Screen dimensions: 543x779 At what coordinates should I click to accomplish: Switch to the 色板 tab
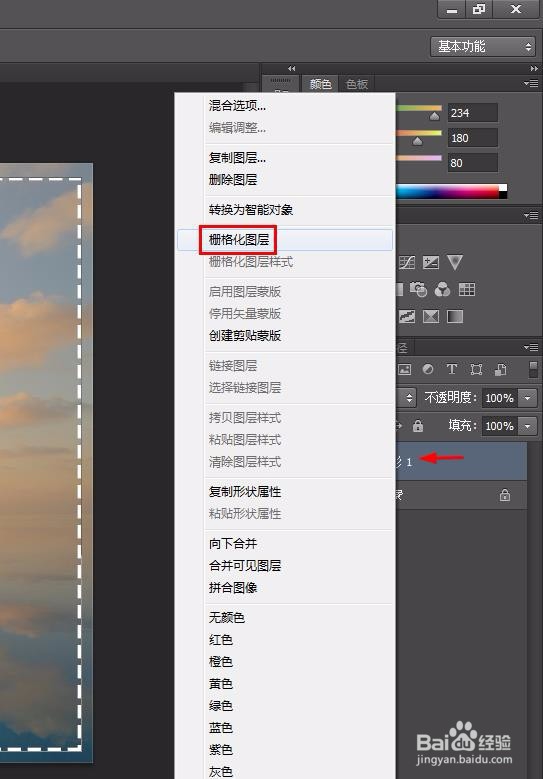(x=357, y=84)
